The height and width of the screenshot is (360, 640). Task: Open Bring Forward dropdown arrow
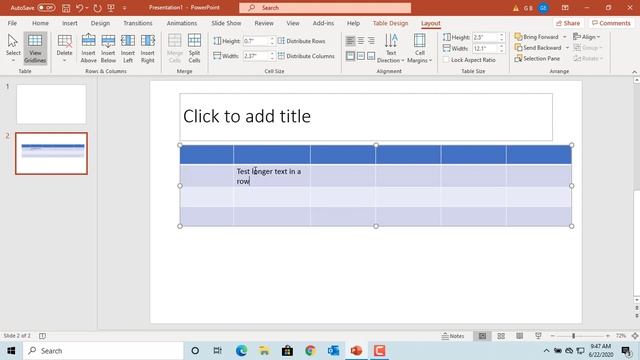point(564,37)
